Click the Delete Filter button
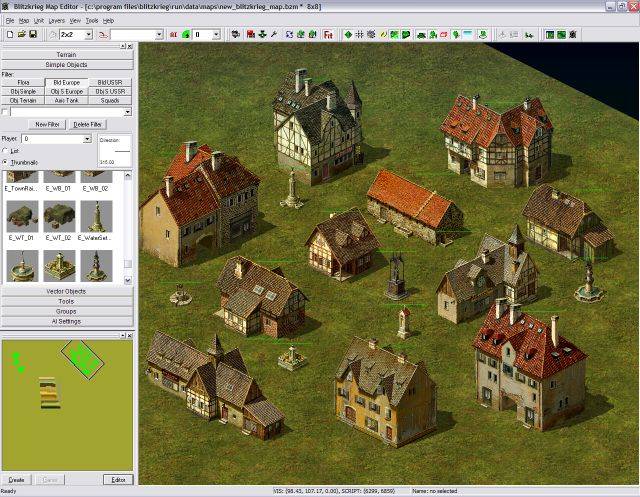The height and width of the screenshot is (497, 640). point(88,123)
